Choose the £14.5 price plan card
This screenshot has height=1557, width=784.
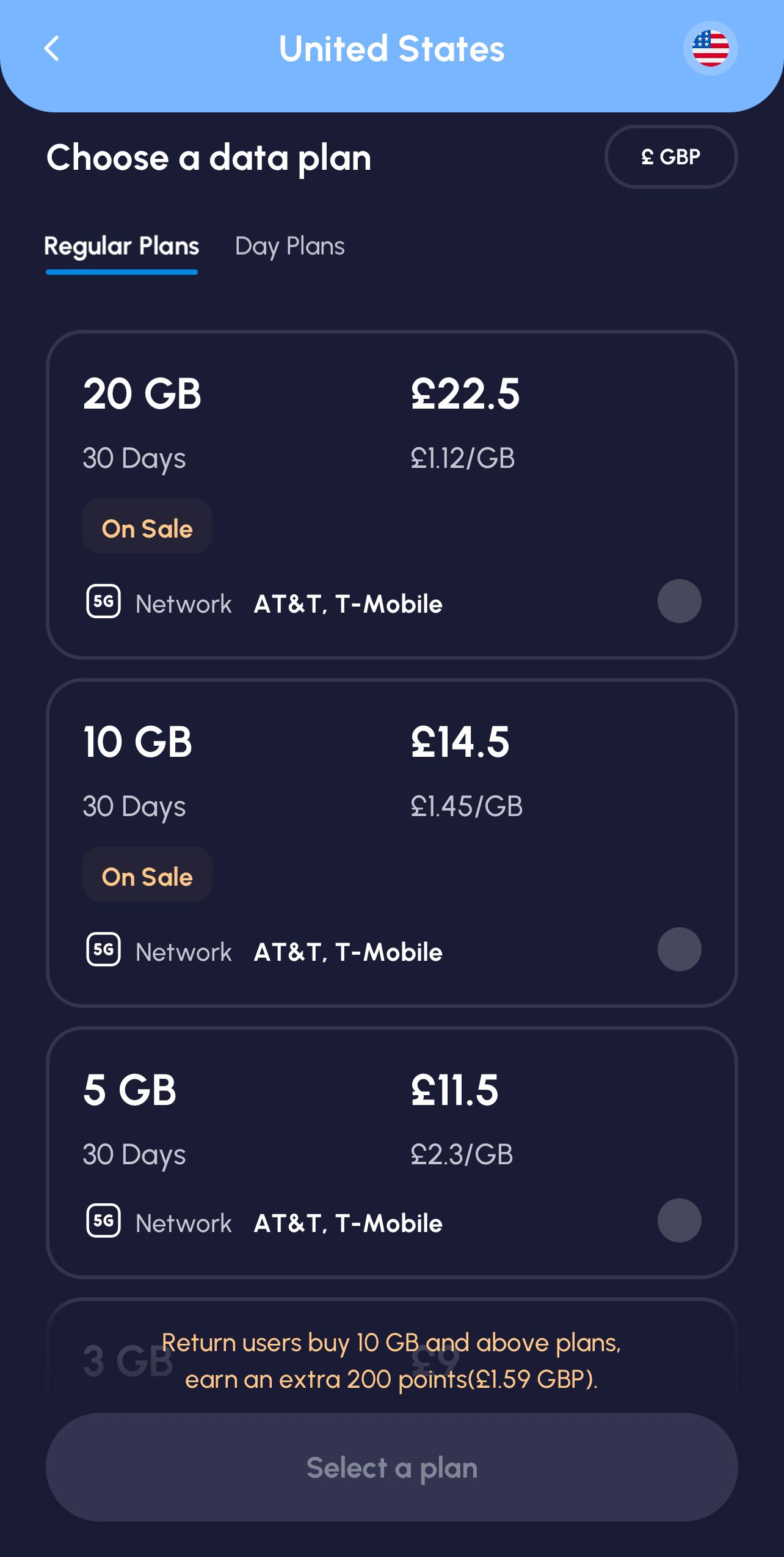[460, 742]
